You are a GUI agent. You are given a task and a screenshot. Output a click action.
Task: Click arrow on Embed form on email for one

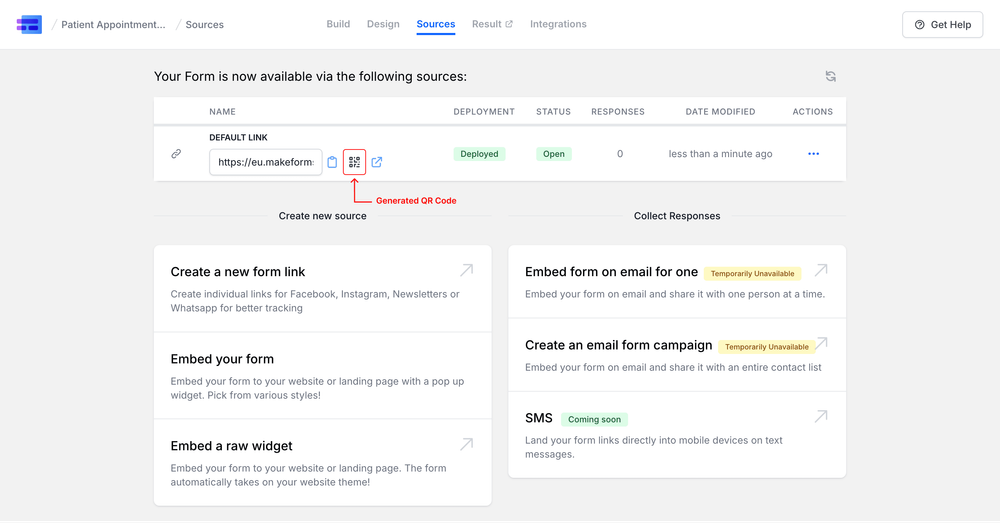pos(821,270)
